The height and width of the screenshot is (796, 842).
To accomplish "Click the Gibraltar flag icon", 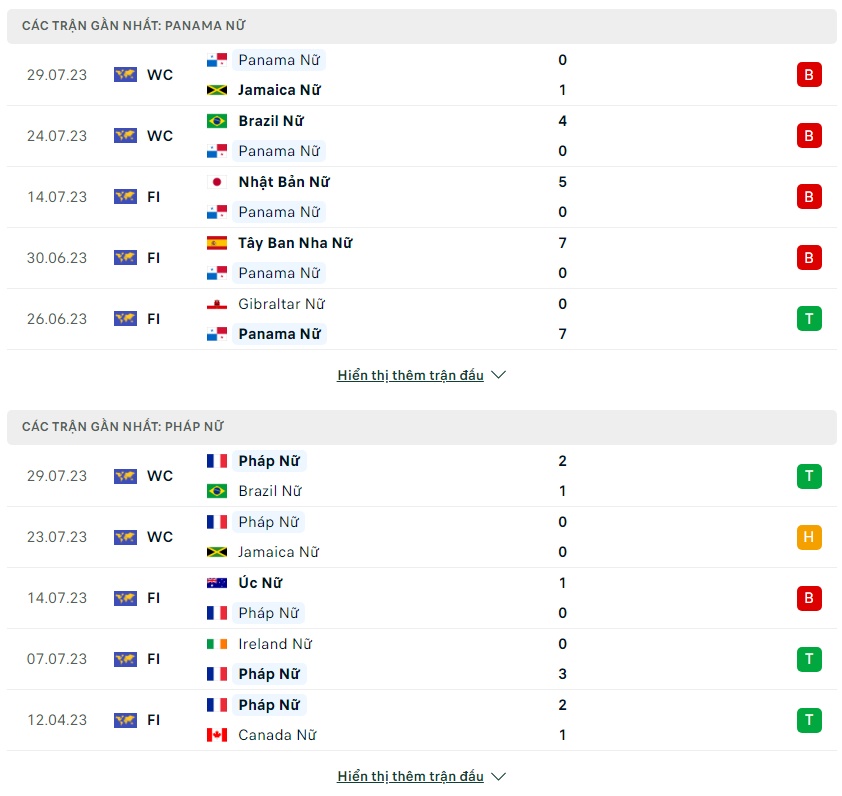I will click(x=217, y=304).
